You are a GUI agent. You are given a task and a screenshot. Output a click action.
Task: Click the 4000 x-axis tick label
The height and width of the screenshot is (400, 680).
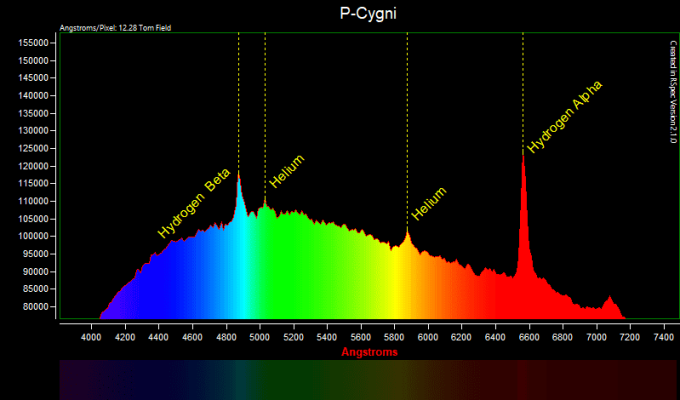(x=91, y=339)
